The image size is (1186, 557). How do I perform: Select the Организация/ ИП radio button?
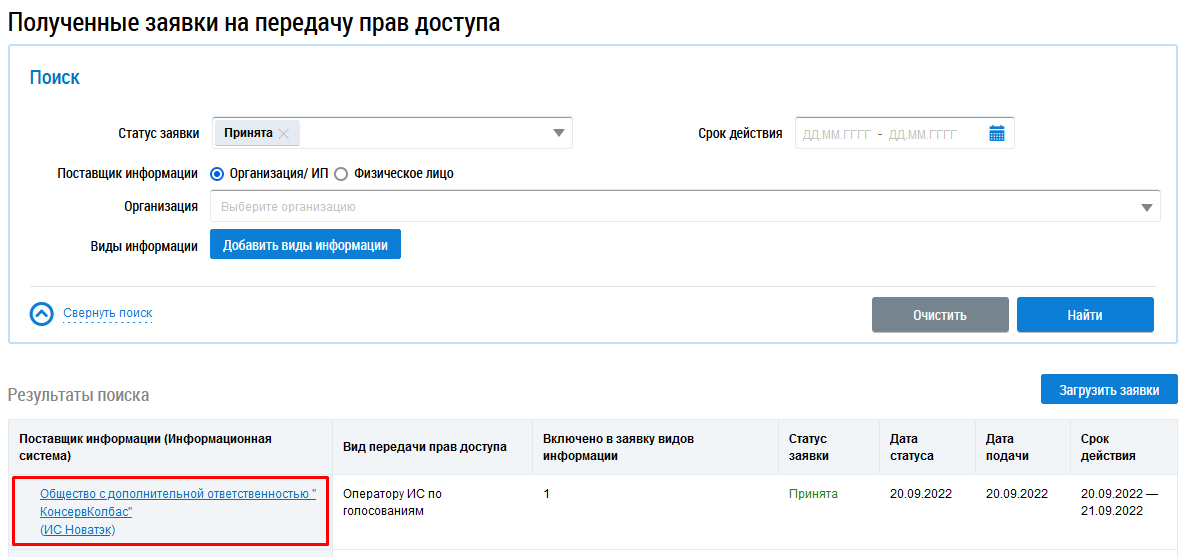[x=217, y=174]
